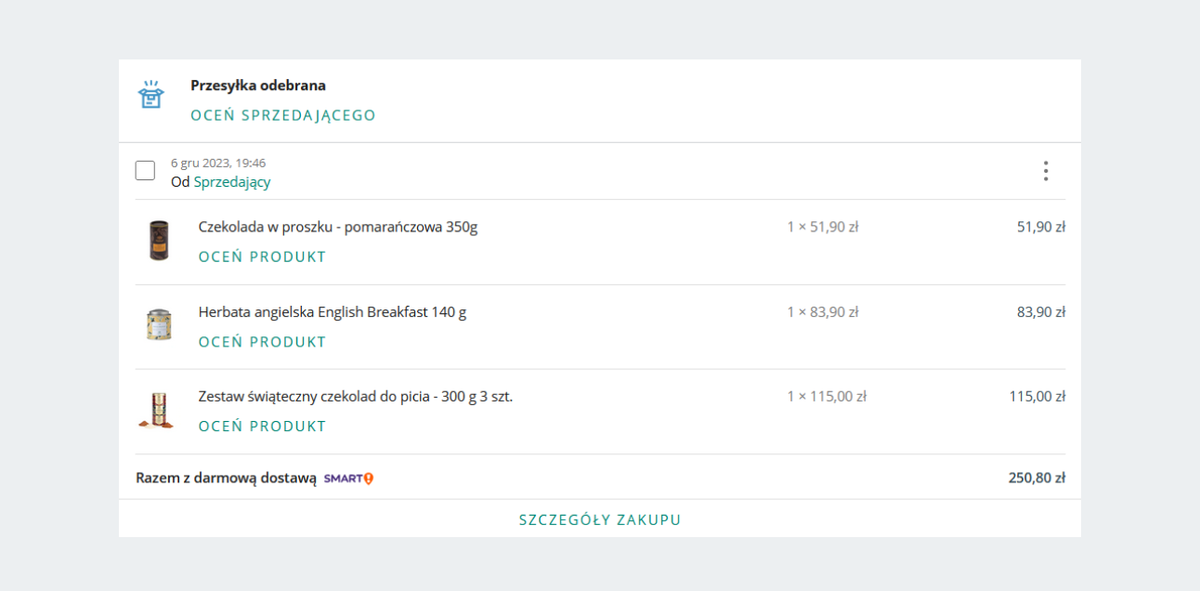Open the English Breakfast tea tin image
This screenshot has height=591, width=1200.
click(158, 325)
